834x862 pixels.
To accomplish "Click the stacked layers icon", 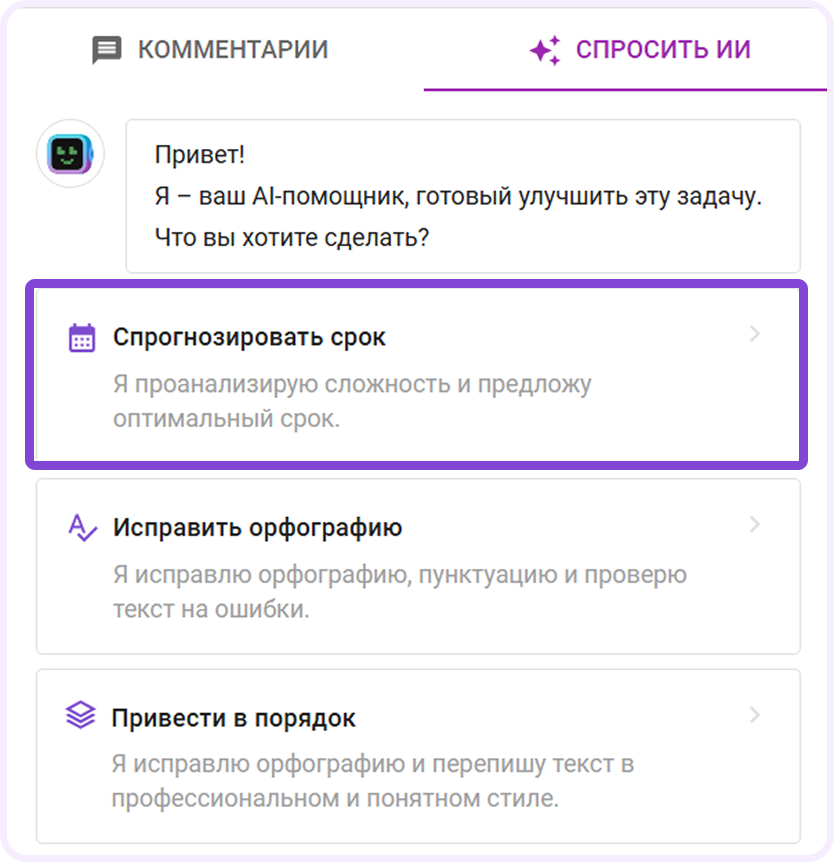I will [x=80, y=716].
